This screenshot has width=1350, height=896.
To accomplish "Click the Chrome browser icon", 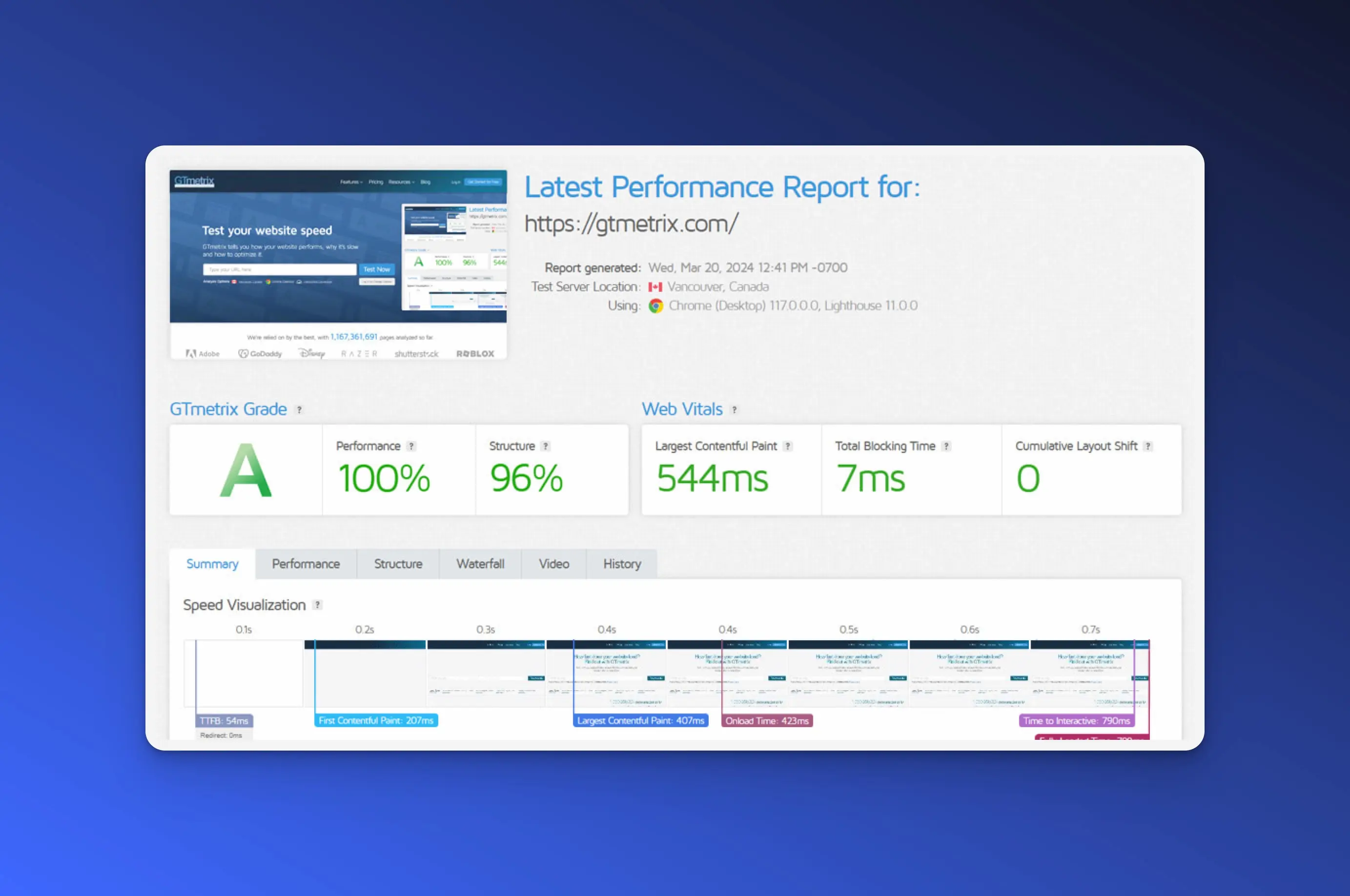I will pyautogui.click(x=656, y=306).
